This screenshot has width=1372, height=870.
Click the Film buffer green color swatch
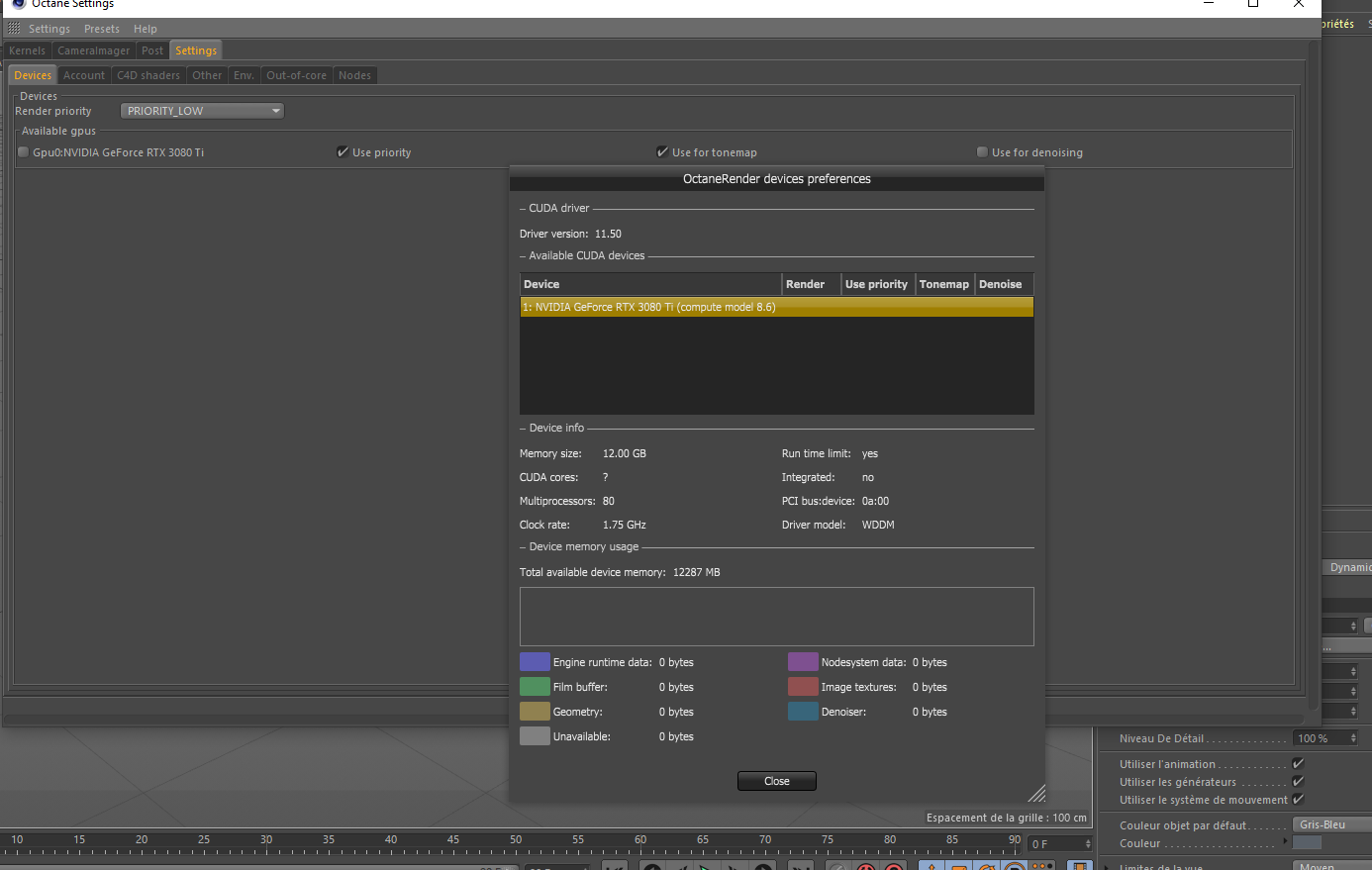[x=535, y=687]
